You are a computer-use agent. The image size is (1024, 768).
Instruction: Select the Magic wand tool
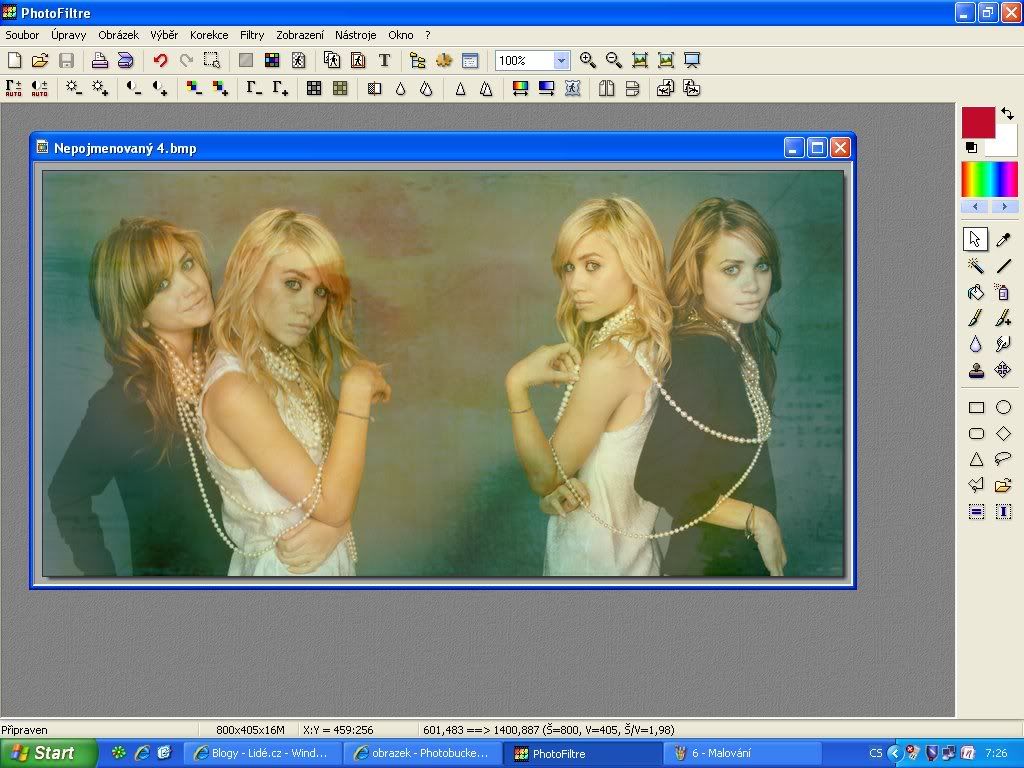pos(976,266)
